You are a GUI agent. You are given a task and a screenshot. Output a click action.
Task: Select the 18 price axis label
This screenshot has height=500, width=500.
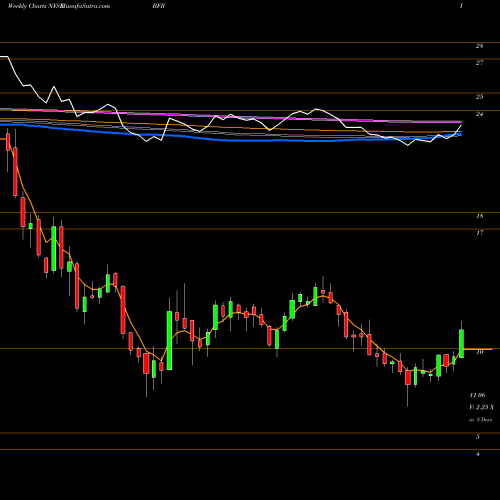[x=479, y=216]
